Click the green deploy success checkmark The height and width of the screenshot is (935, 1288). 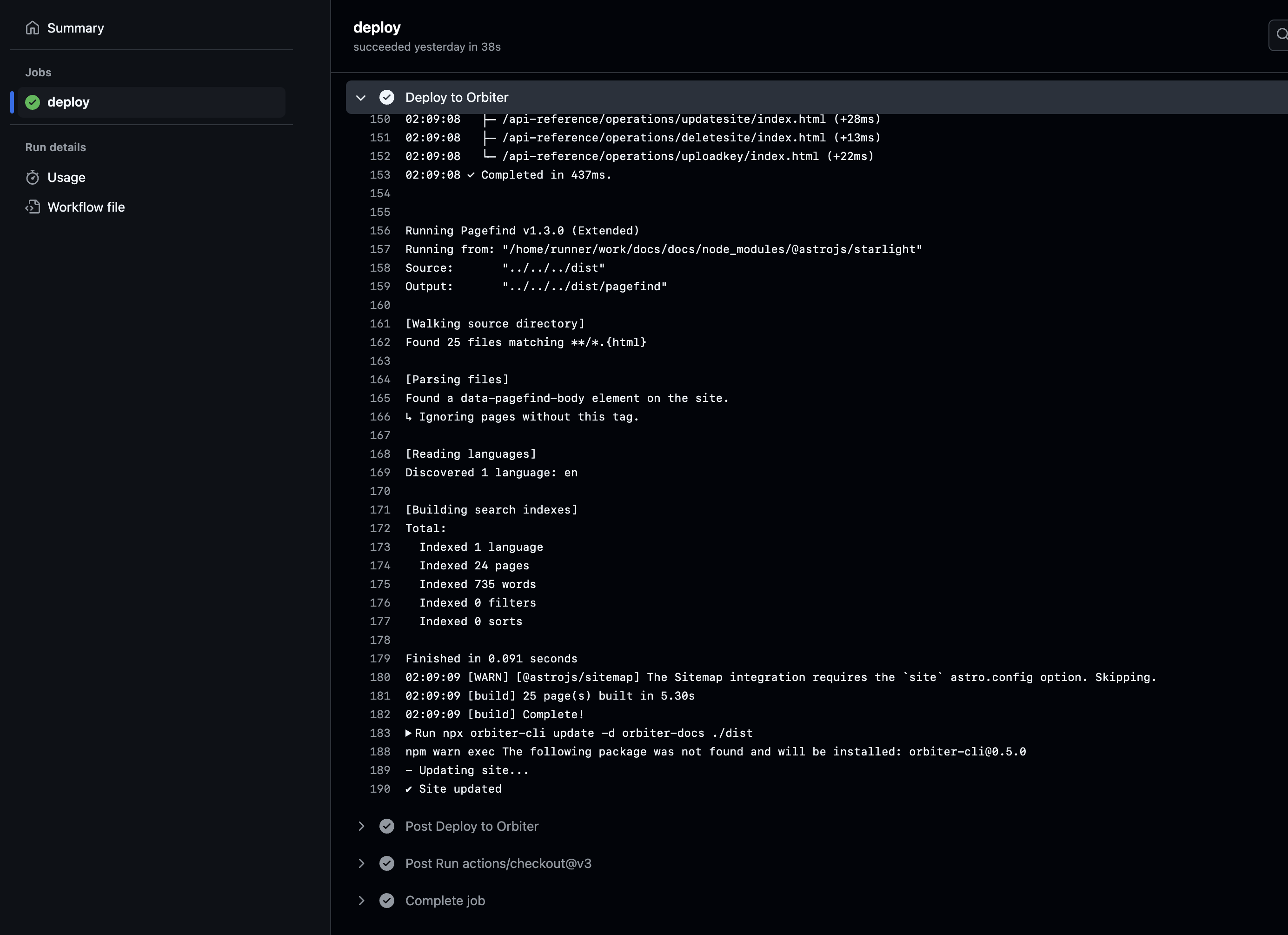pyautogui.click(x=33, y=102)
